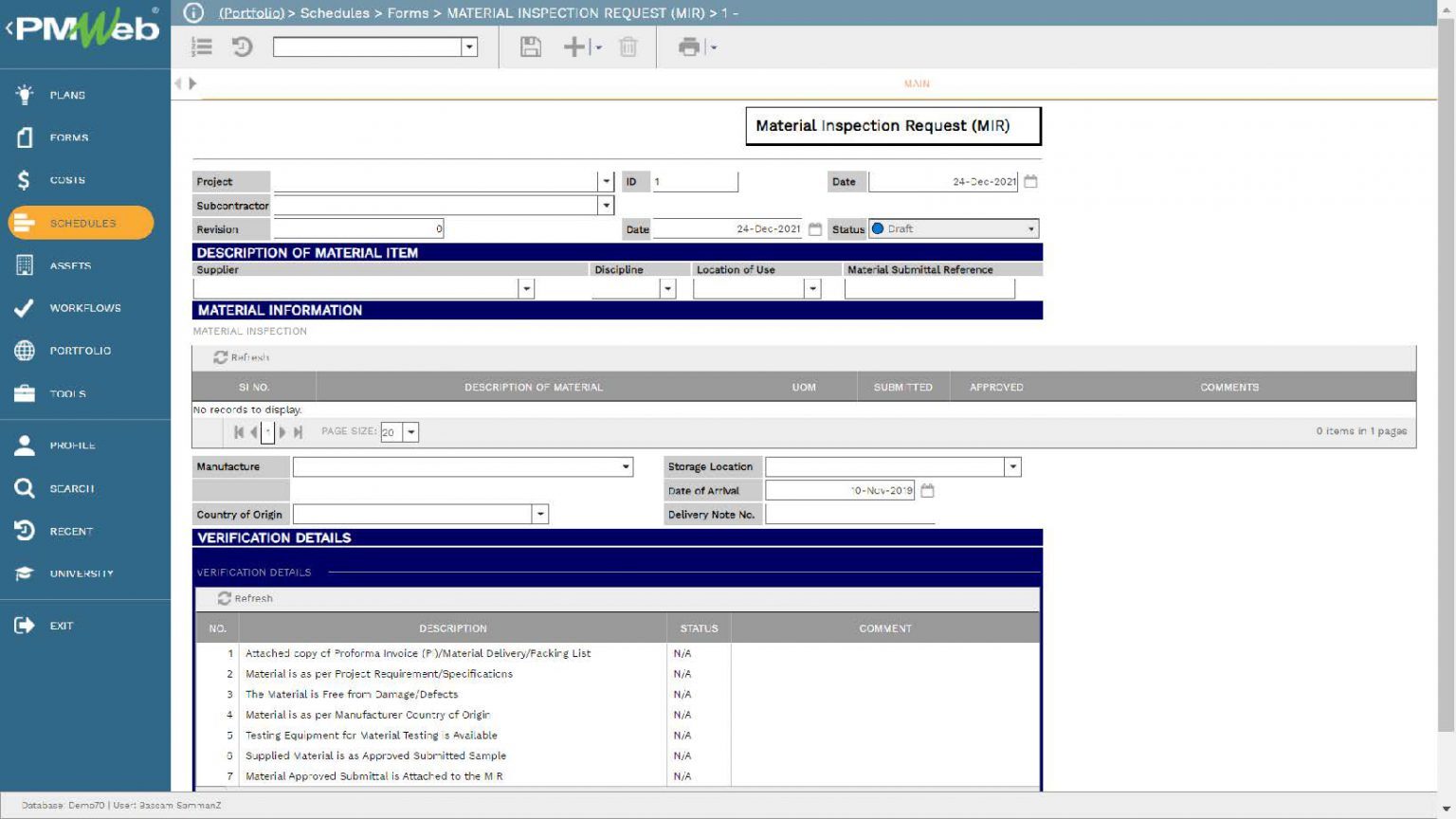The width and height of the screenshot is (1456, 819).
Task: Expand the Status dropdown showing Draft
Action: click(1031, 228)
